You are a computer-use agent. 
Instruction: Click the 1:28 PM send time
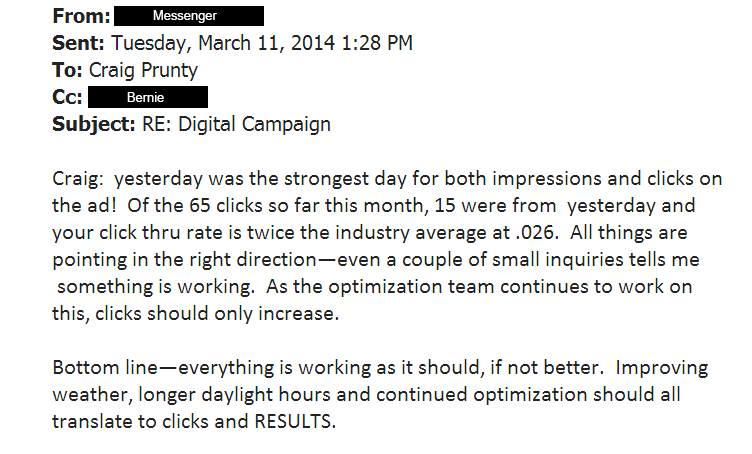click(x=377, y=43)
